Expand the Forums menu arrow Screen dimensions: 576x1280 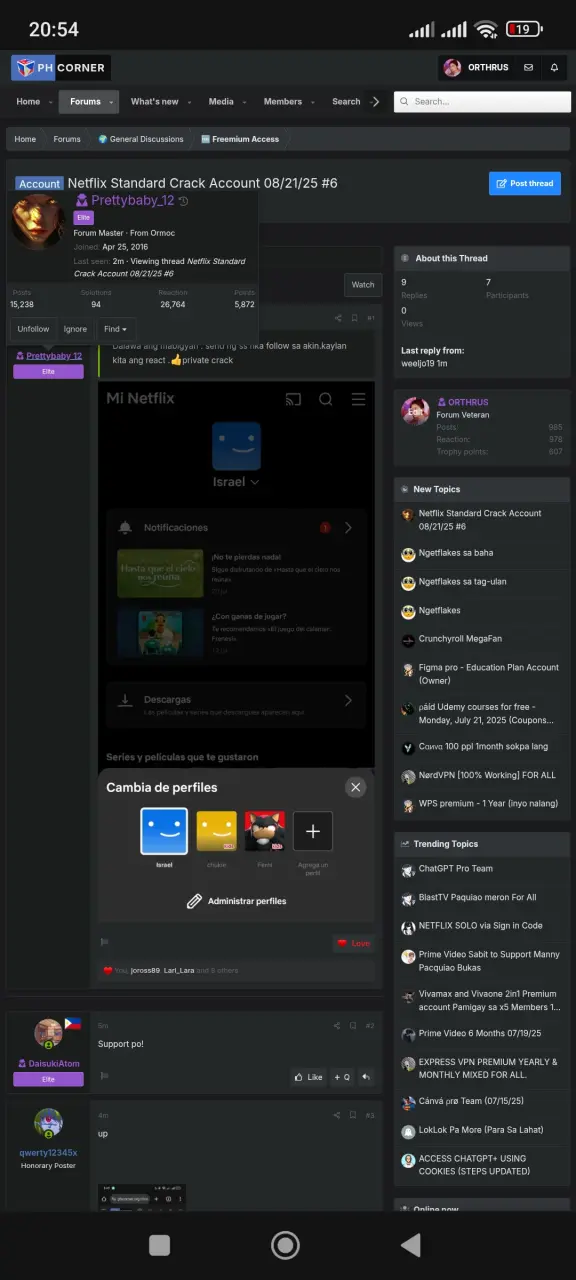(111, 102)
